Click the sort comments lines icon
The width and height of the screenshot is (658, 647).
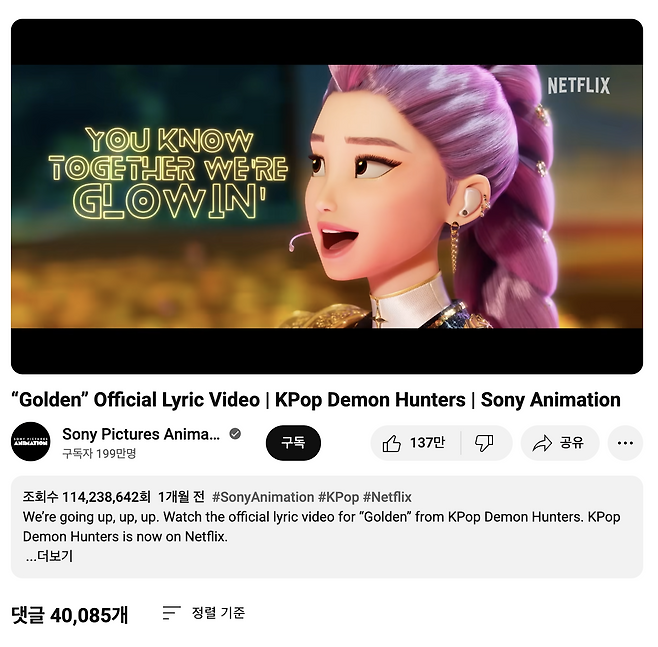[x=171, y=613]
